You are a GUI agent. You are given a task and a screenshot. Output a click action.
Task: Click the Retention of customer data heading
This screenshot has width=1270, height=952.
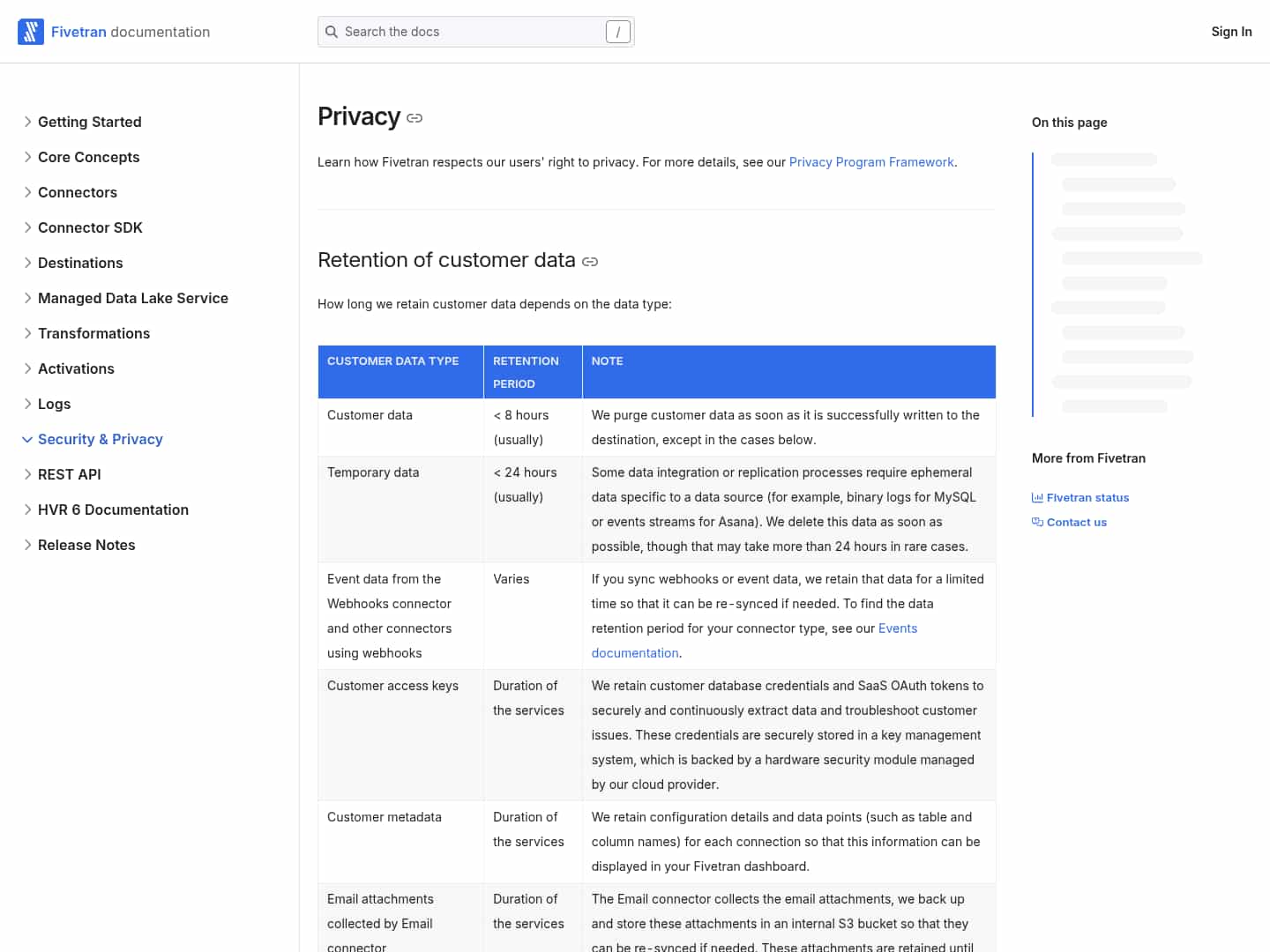point(446,260)
